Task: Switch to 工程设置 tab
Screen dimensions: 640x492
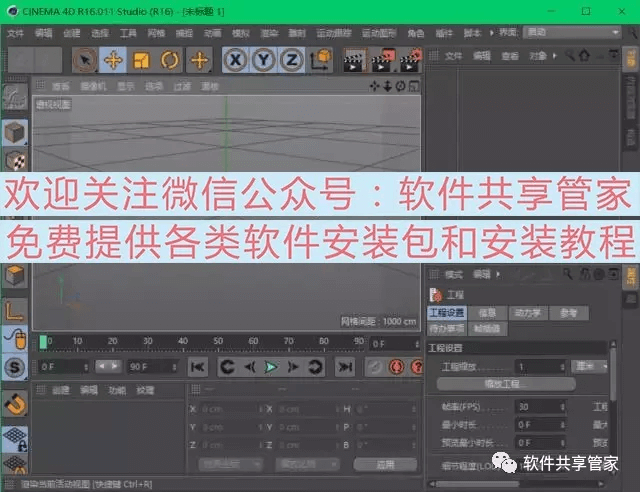Action: pos(447,313)
